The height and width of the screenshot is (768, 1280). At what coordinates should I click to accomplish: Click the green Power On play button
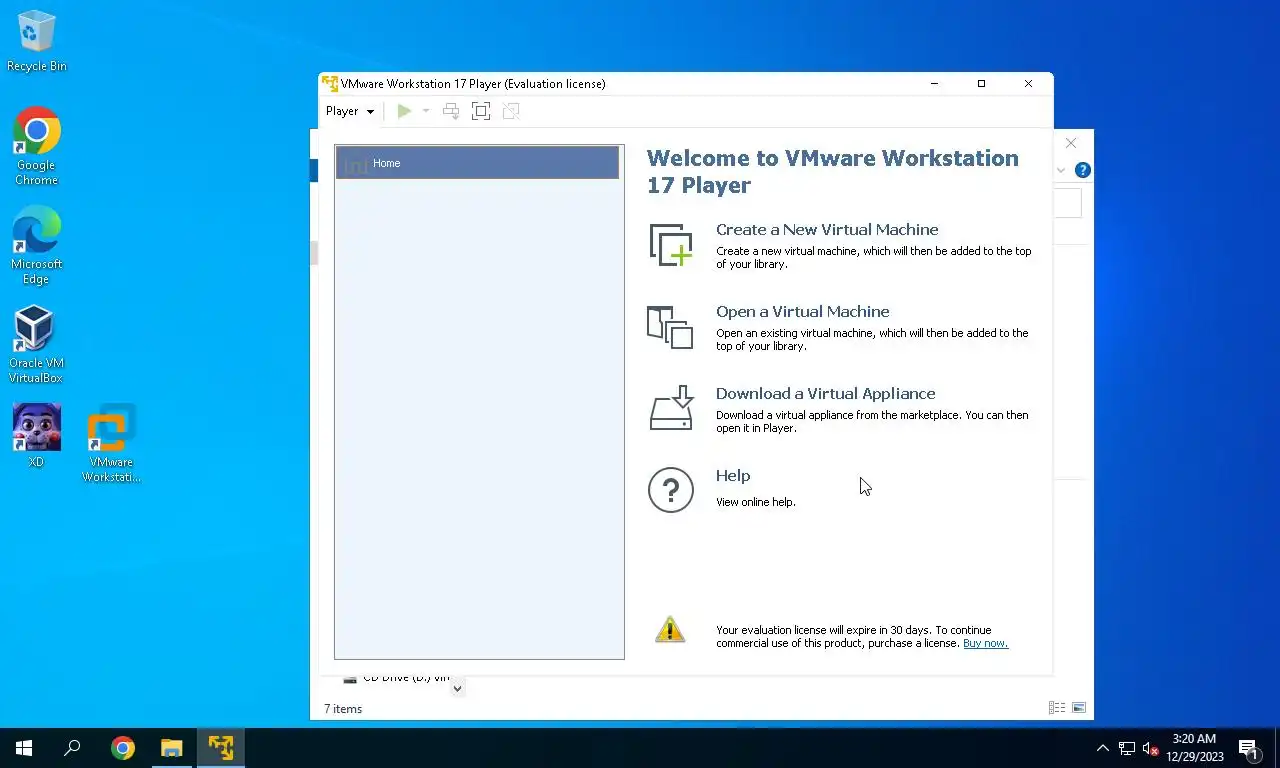coord(404,111)
